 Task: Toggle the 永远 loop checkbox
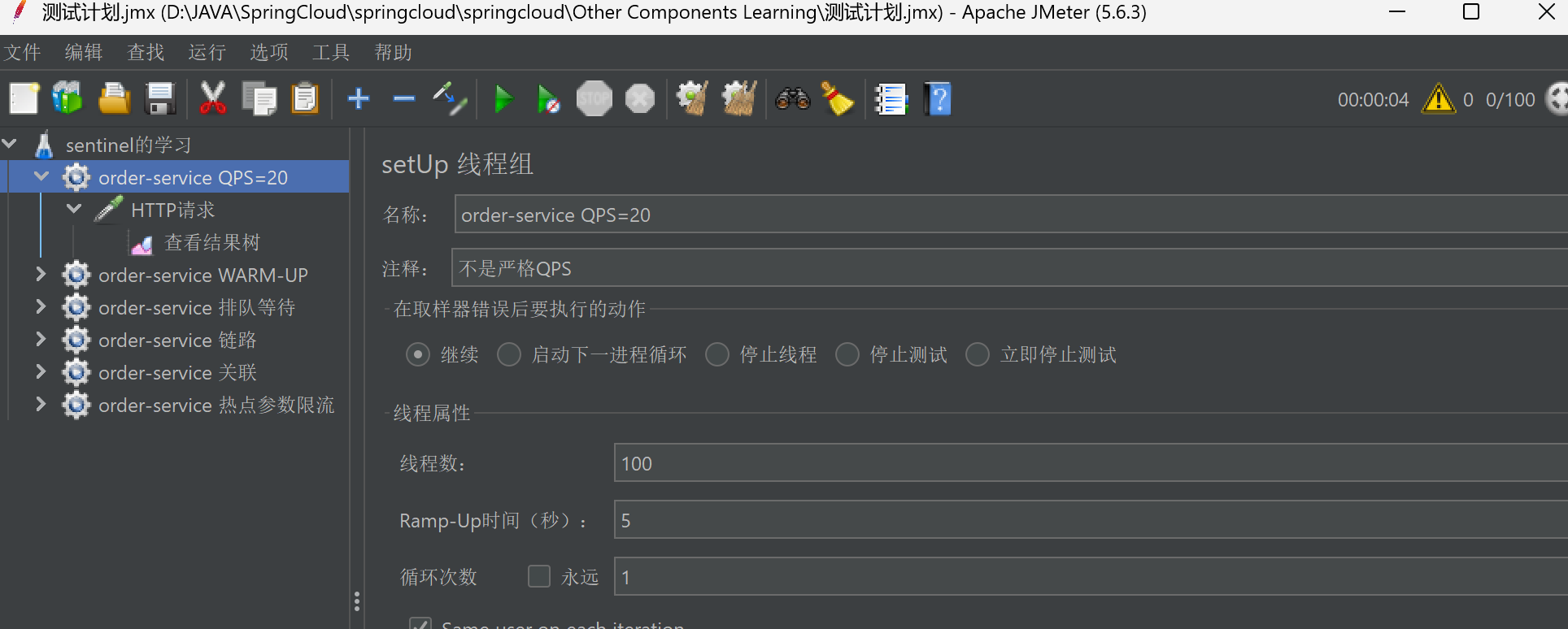click(x=539, y=576)
